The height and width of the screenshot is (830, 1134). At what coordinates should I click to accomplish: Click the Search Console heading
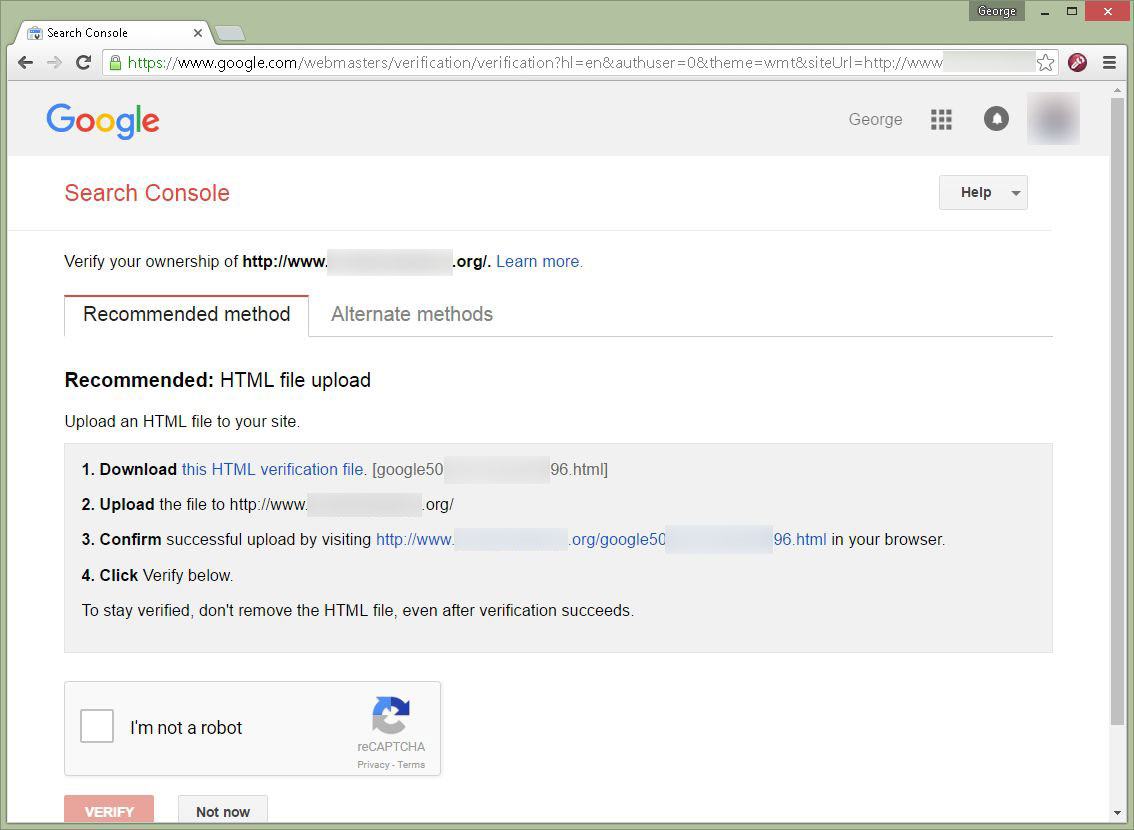[147, 193]
